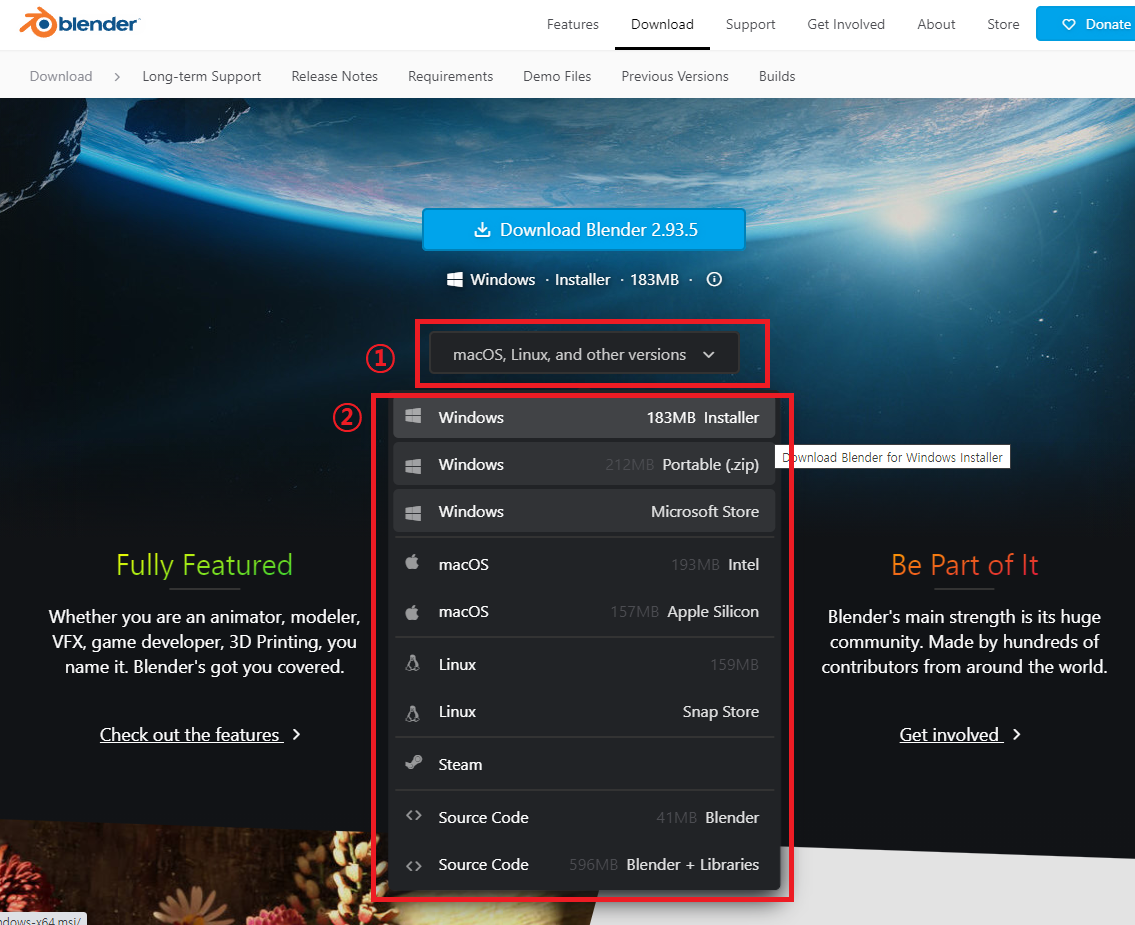Open the Features menu item
This screenshot has width=1135, height=925.
point(573,25)
